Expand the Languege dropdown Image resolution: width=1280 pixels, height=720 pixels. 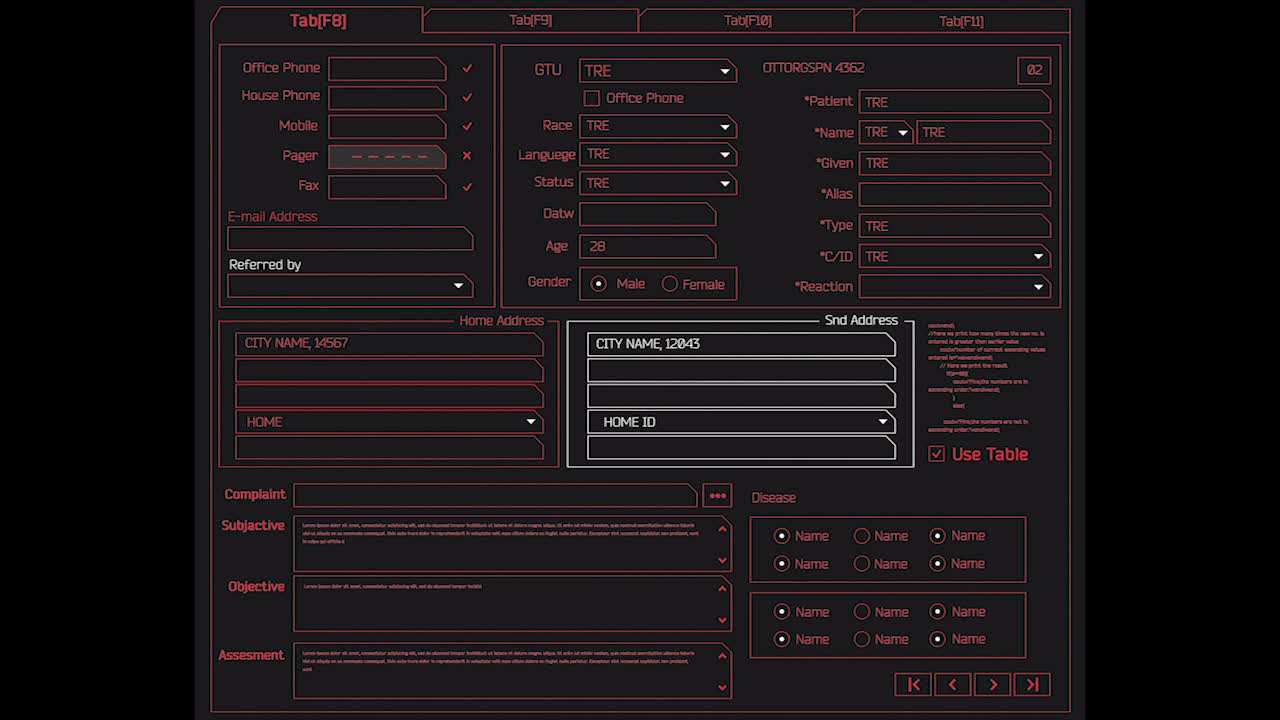pos(658,154)
